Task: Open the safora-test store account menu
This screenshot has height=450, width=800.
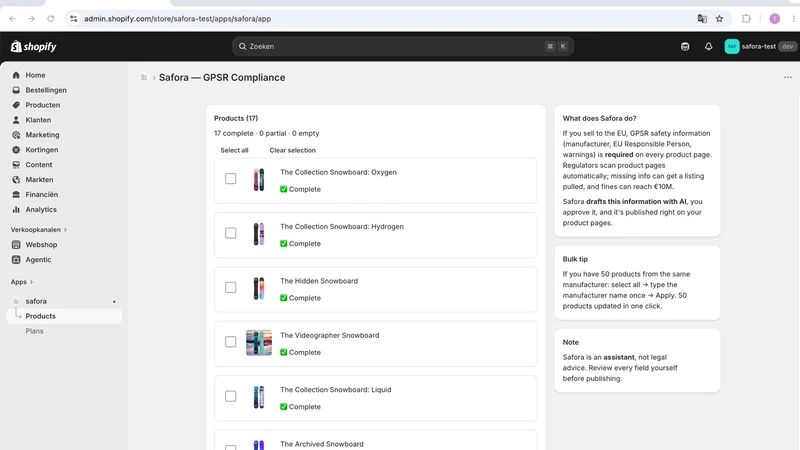Action: pos(760,46)
